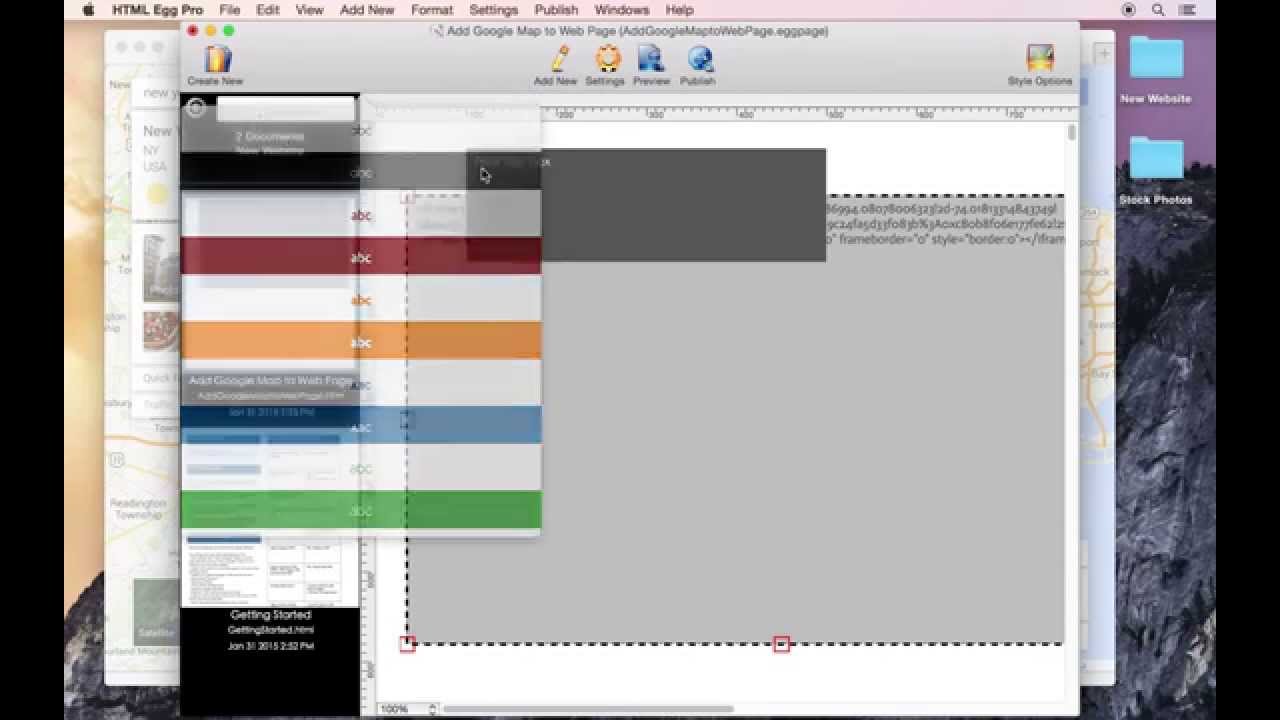Open the Getting Started document thumbnail
1280x720 pixels.
tap(270, 572)
